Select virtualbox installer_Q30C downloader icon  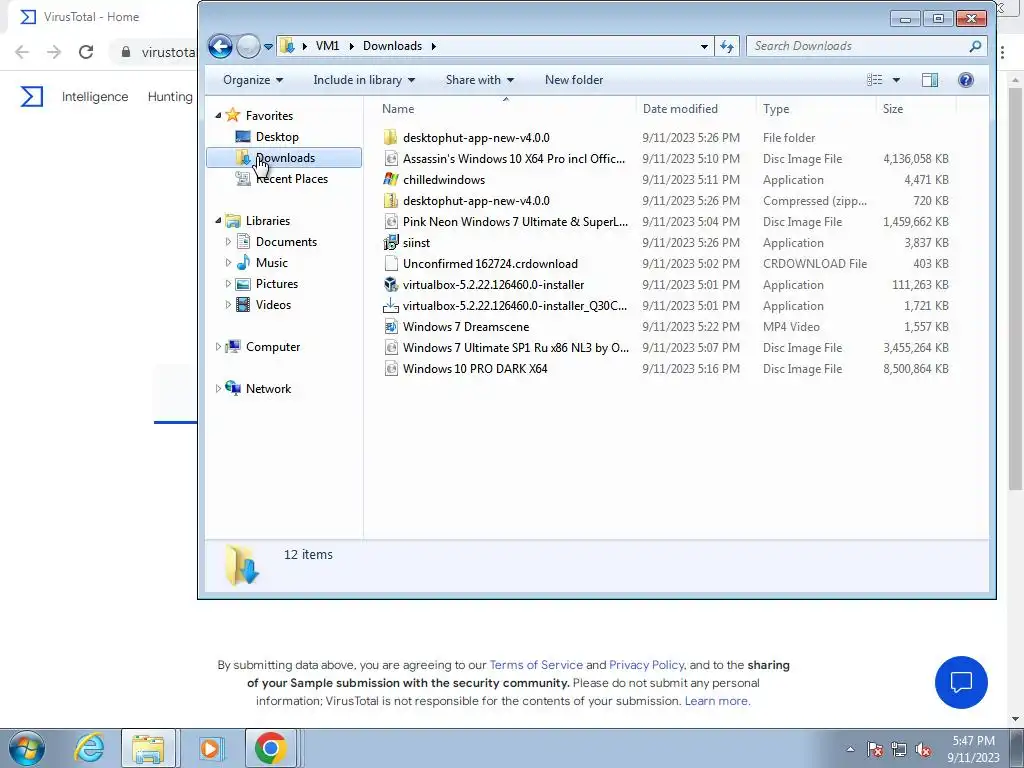point(391,306)
